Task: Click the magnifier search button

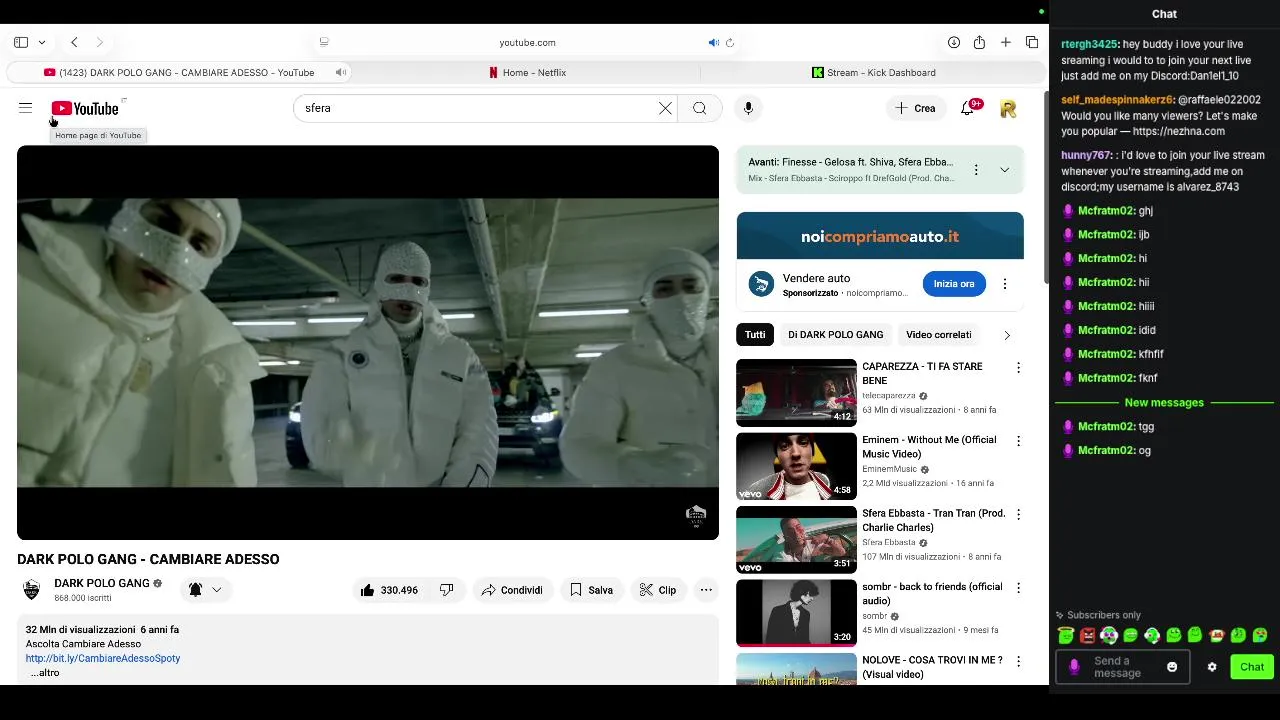Action: click(700, 108)
